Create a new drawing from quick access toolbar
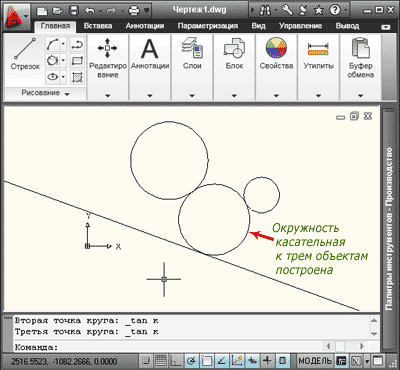Viewport: 400px width, 370px height. click(42, 11)
